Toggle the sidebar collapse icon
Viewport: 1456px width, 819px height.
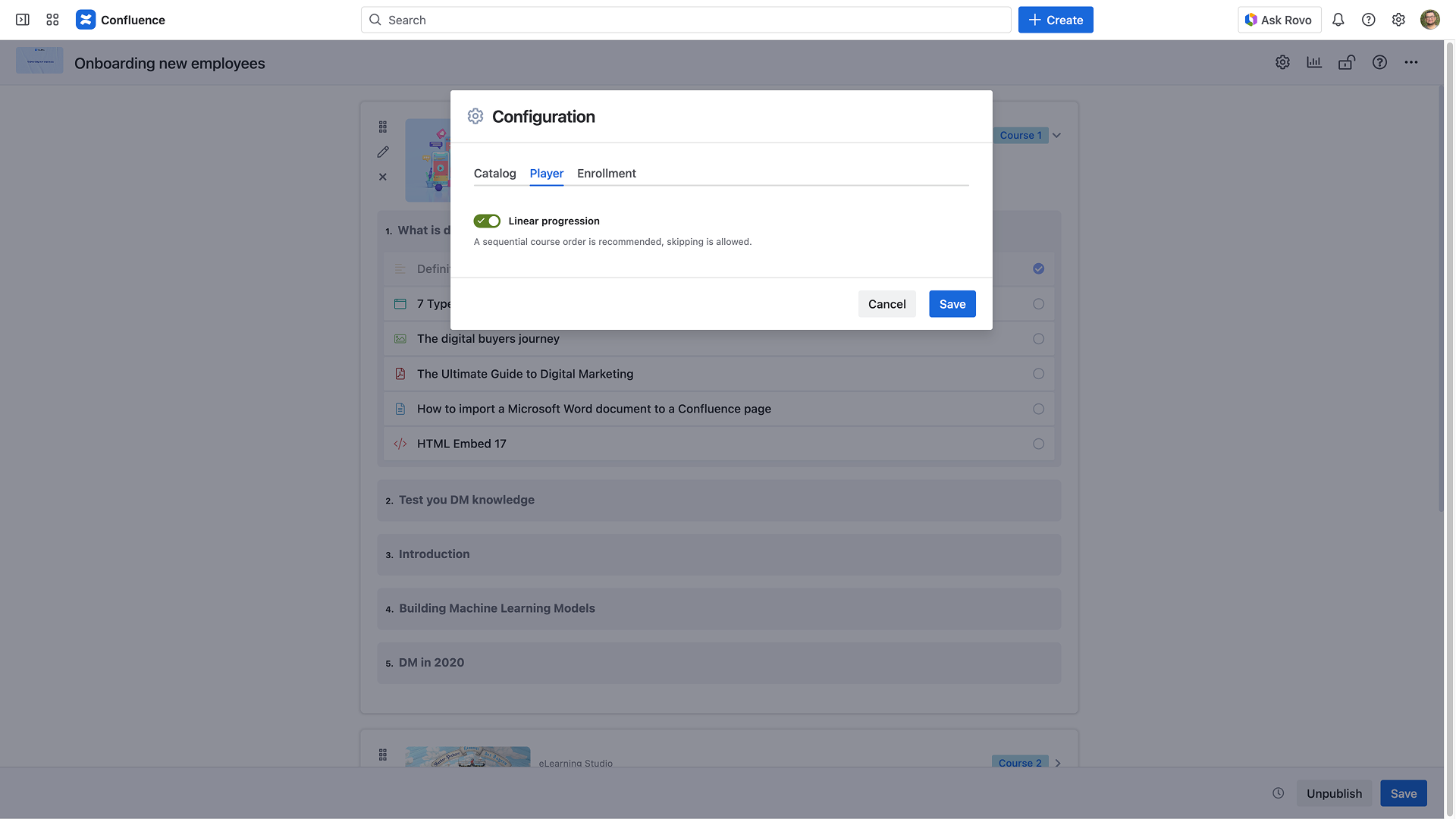pos(23,20)
